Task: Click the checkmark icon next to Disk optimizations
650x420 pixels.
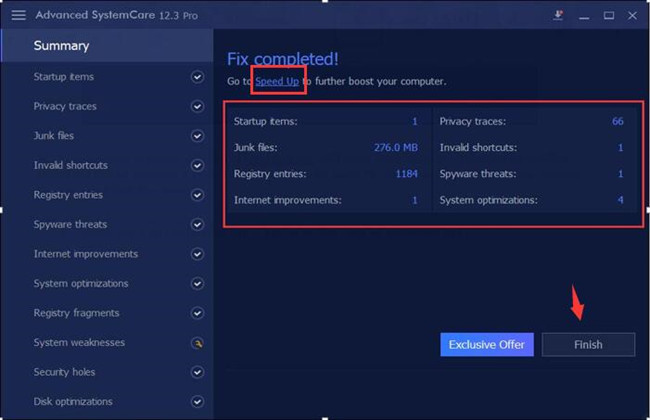Action: (197, 402)
